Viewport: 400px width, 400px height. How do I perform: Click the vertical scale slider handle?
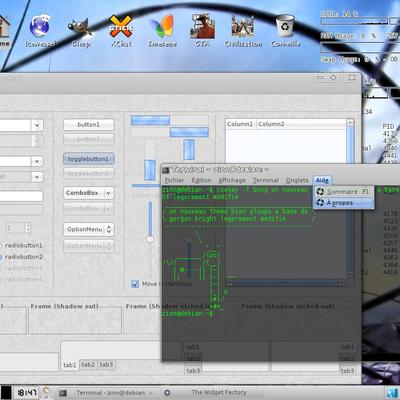pyautogui.click(x=150, y=239)
